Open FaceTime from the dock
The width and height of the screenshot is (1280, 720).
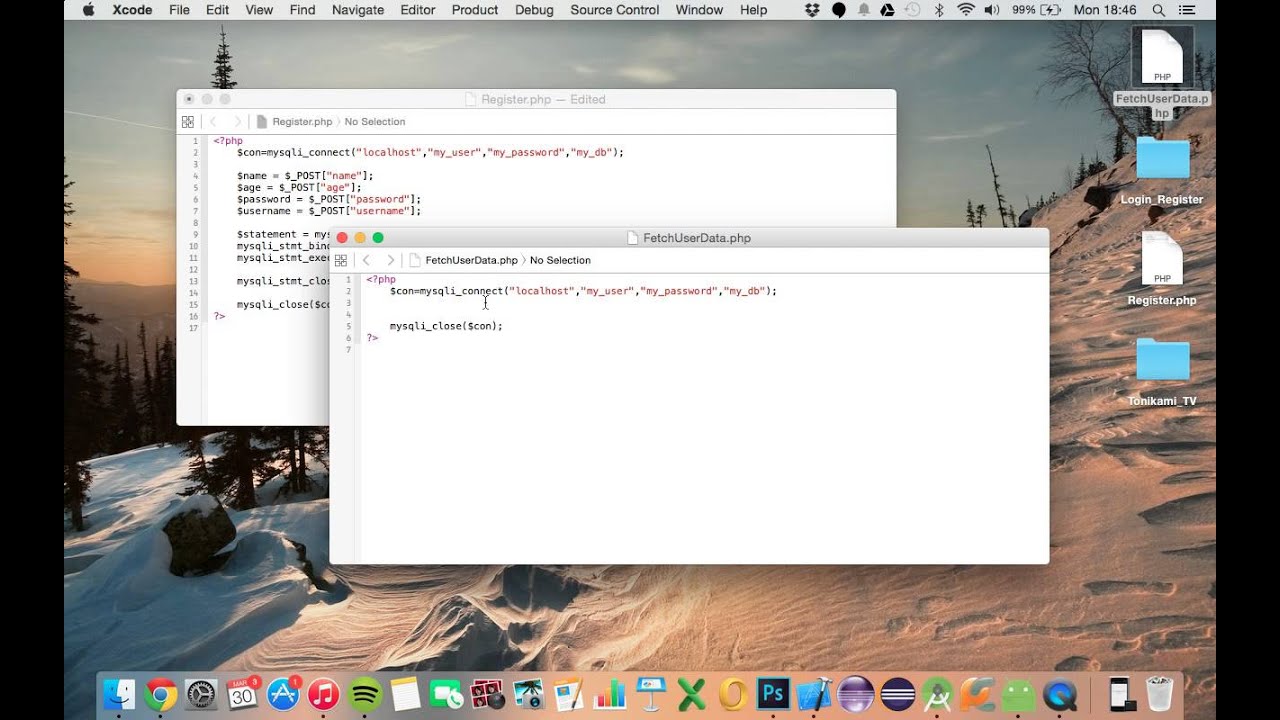pos(446,693)
